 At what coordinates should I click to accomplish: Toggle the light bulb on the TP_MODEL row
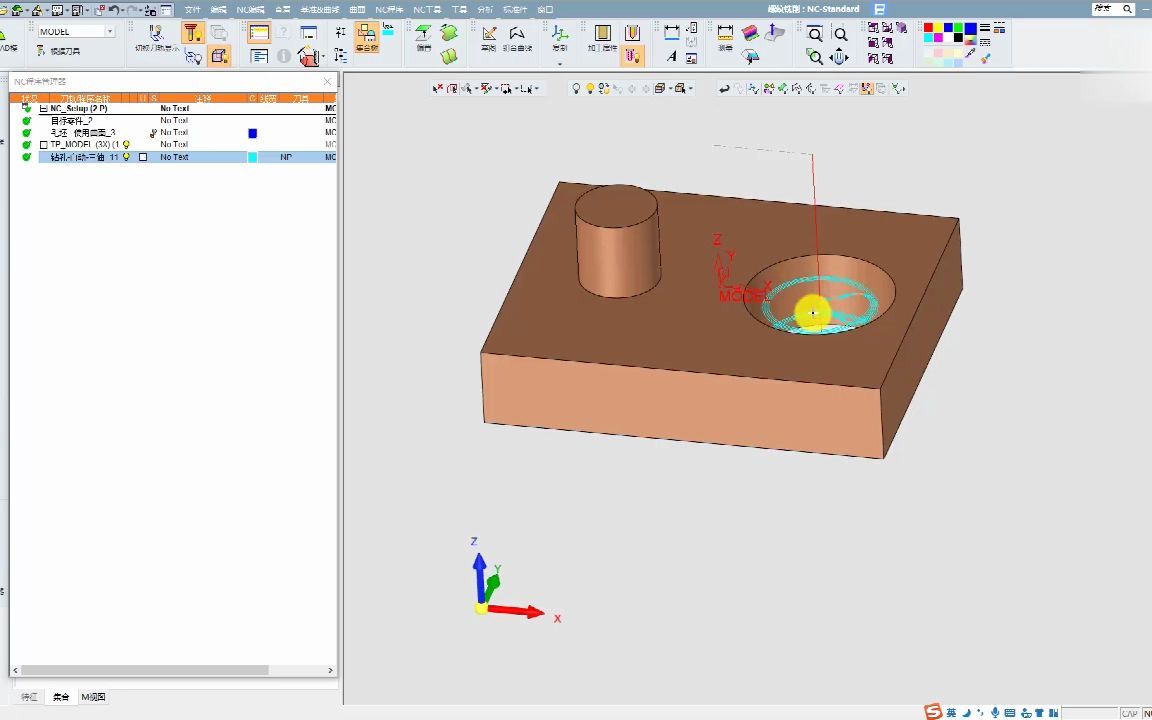[x=126, y=145]
